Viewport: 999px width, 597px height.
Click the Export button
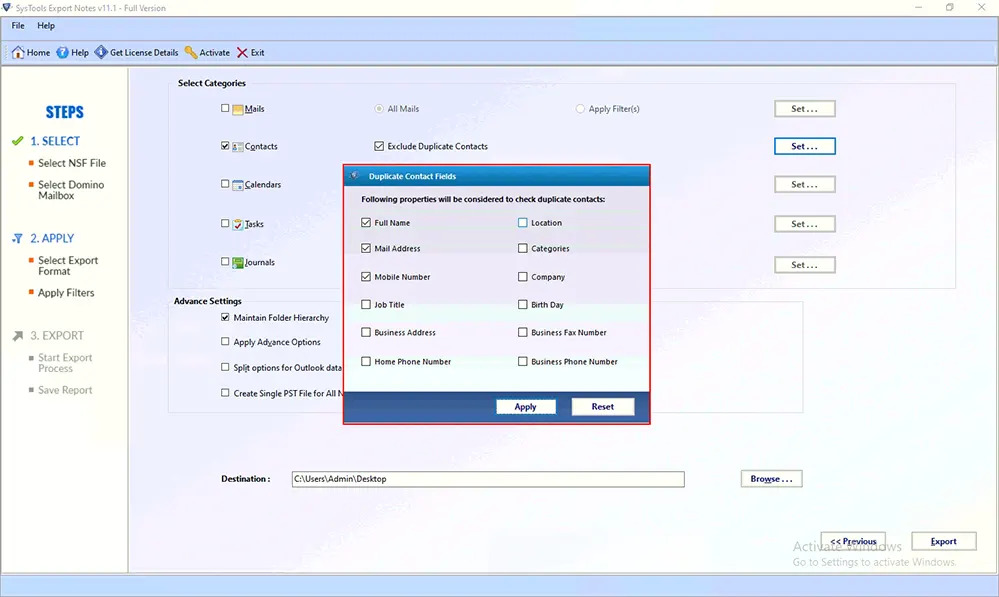[x=944, y=542]
